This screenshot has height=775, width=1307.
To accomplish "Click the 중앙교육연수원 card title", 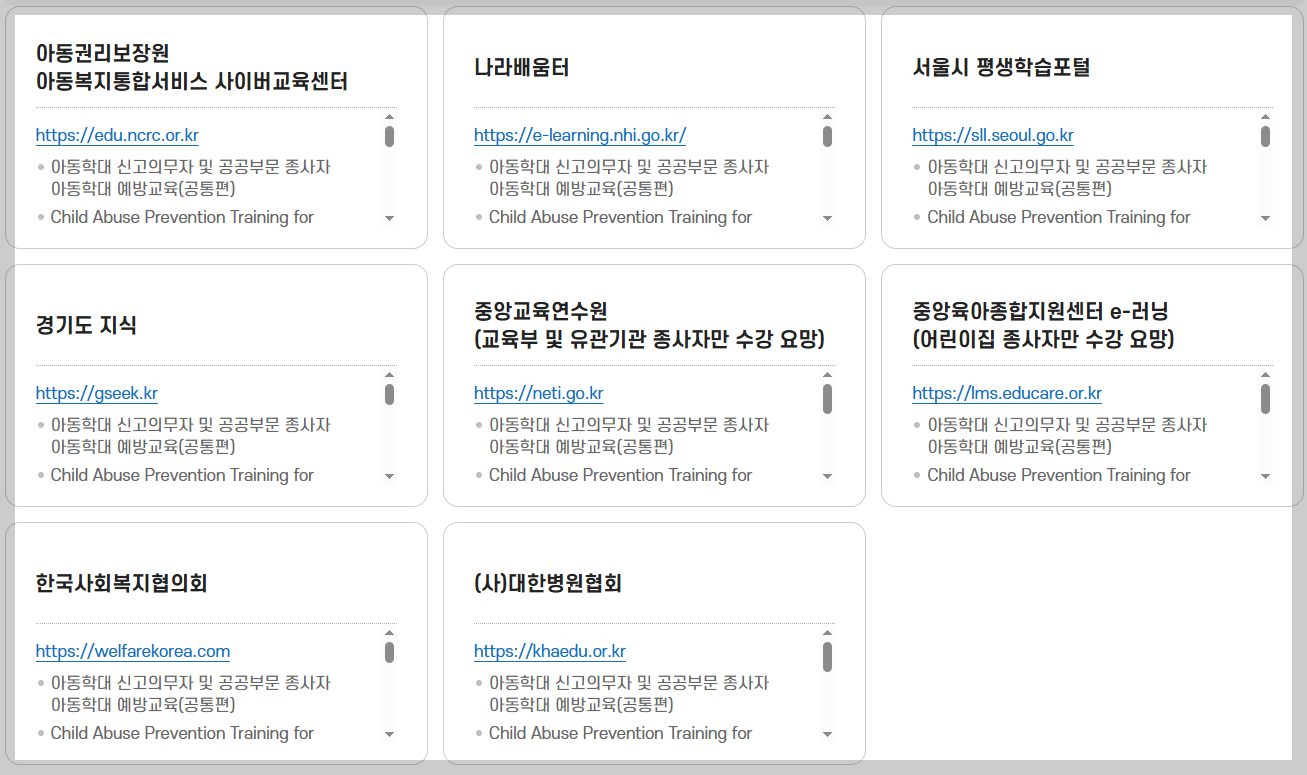I will [x=649, y=325].
